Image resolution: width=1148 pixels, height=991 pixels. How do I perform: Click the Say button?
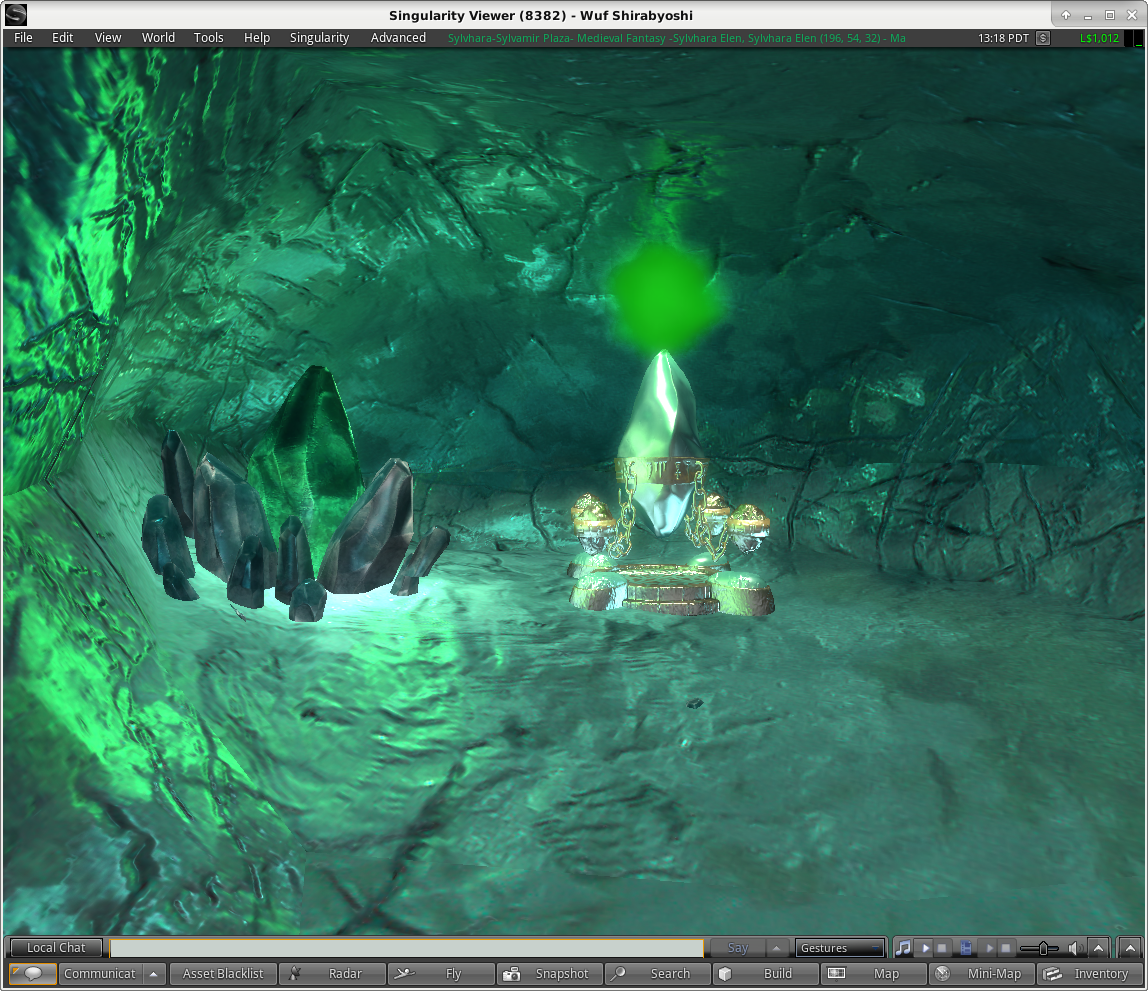737,948
